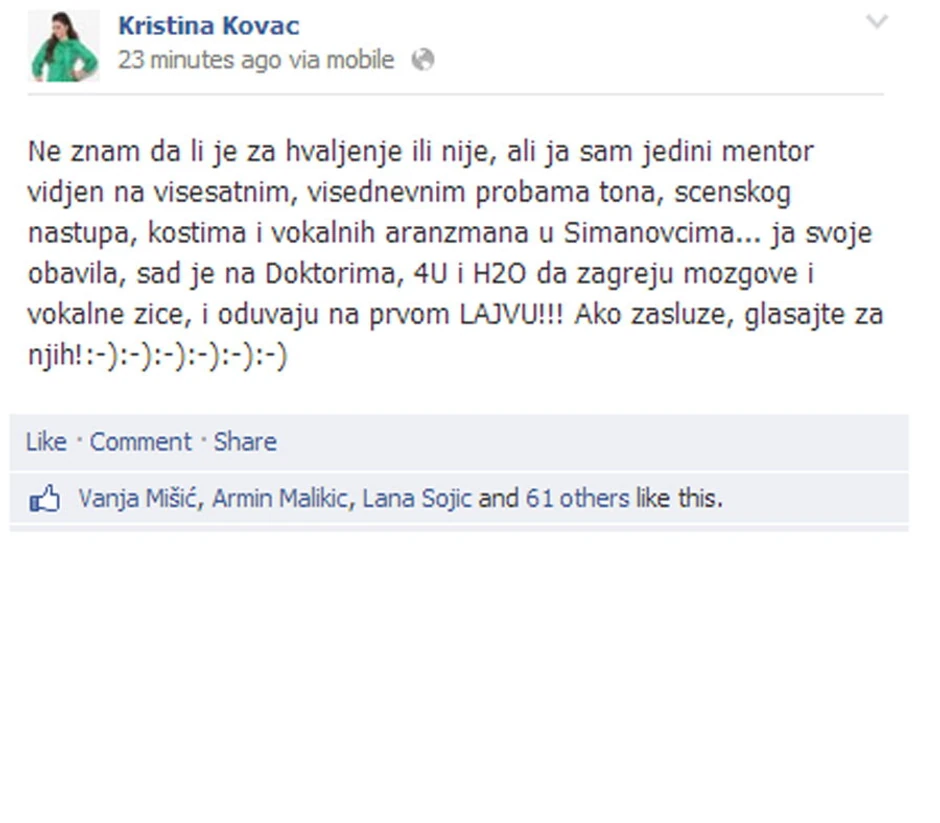Click the thumbs-up icon beside likers

[x=45, y=499]
